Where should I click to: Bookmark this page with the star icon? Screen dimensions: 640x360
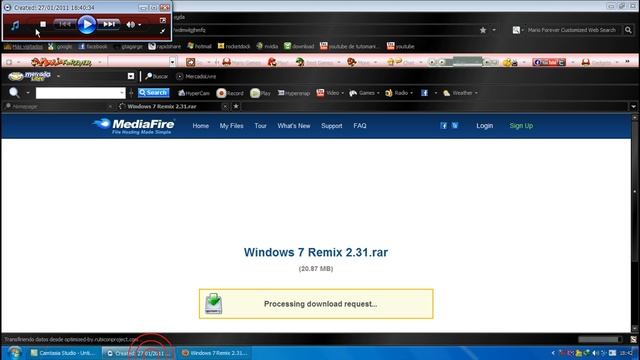483,30
